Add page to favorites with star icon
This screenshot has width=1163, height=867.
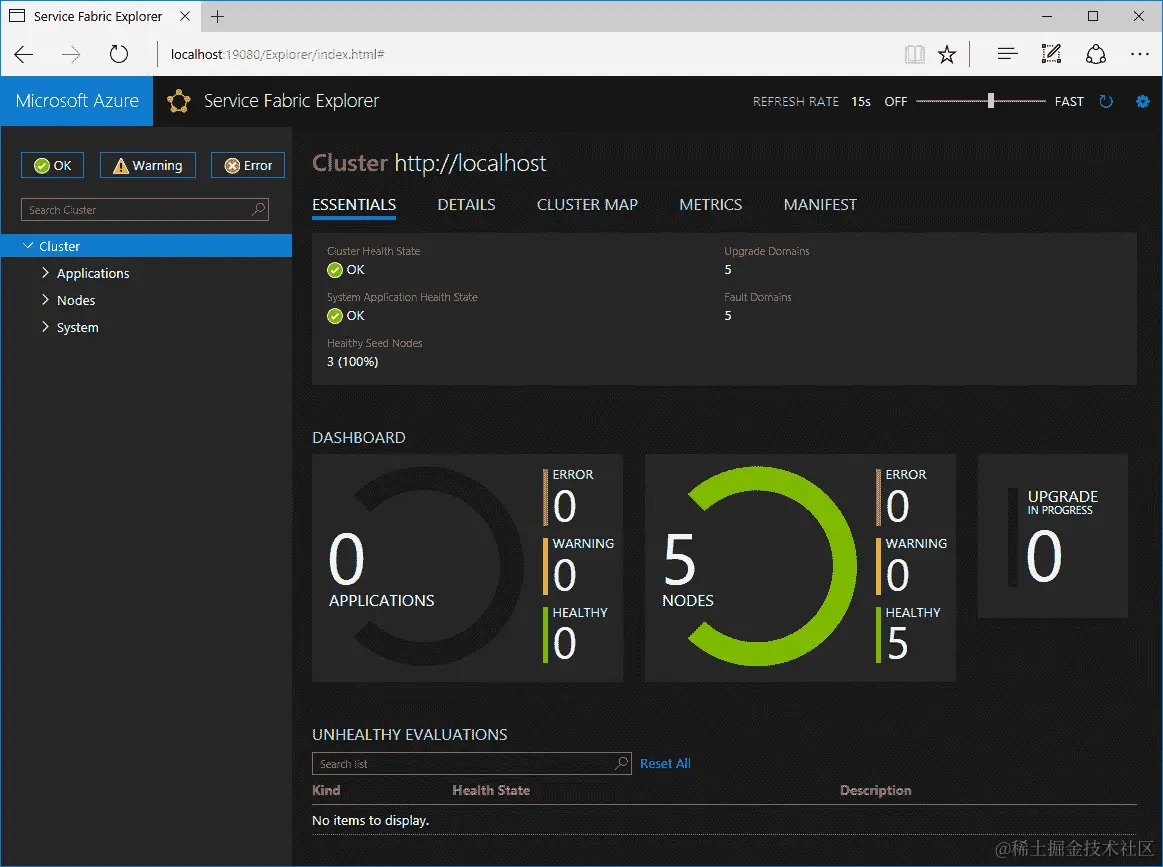point(947,54)
